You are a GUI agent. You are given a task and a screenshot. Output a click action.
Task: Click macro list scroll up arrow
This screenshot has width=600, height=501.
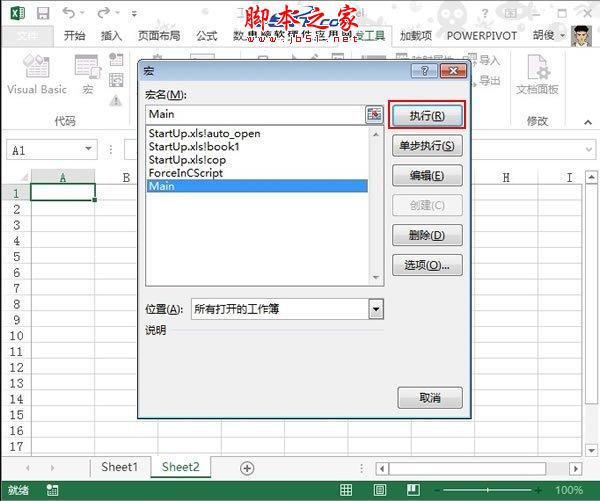click(x=376, y=134)
